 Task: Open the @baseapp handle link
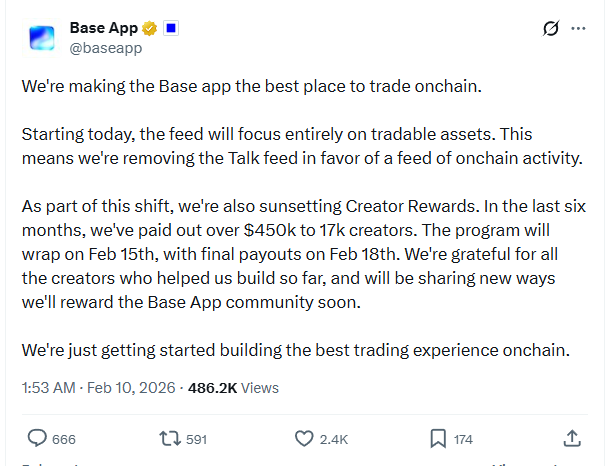click(104, 46)
